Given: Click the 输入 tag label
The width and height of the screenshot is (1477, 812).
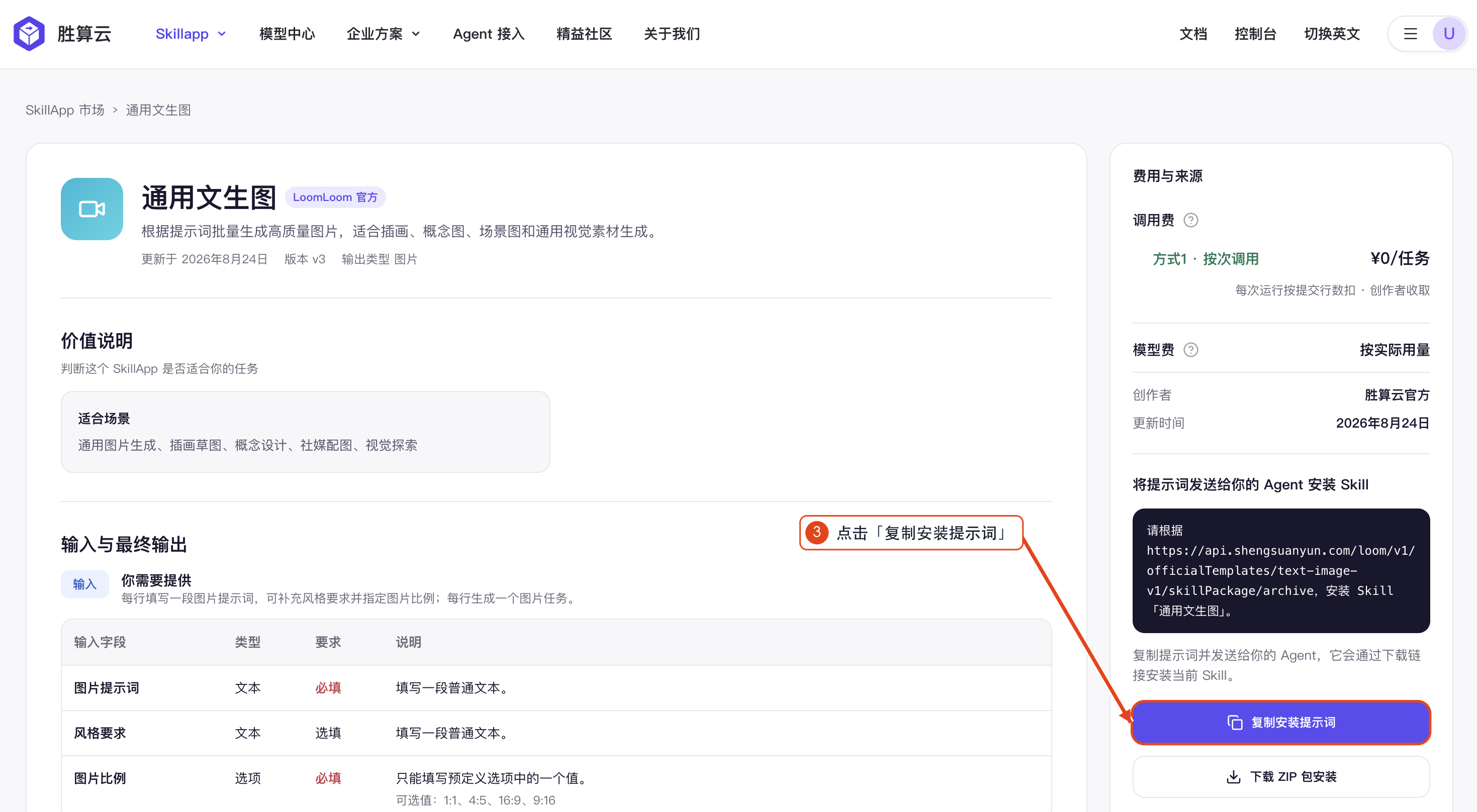Looking at the screenshot, I should (x=84, y=584).
